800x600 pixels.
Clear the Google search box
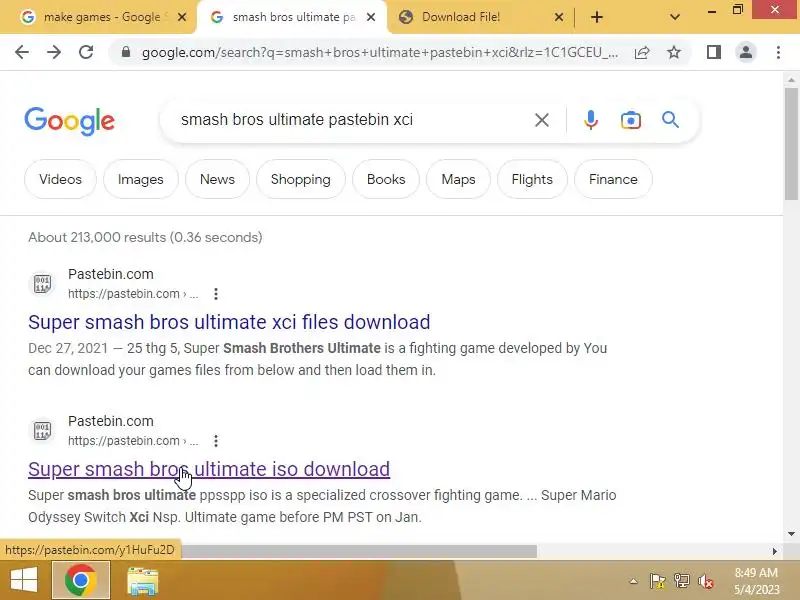coord(542,120)
